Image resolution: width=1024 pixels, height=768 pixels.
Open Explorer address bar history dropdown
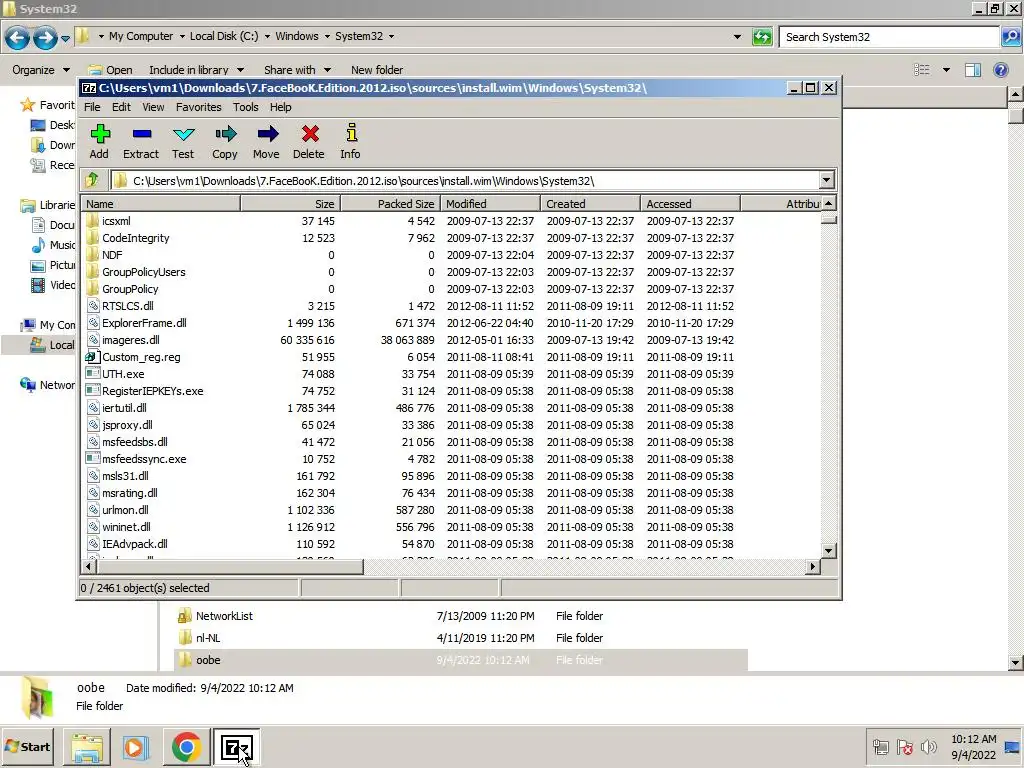737,37
